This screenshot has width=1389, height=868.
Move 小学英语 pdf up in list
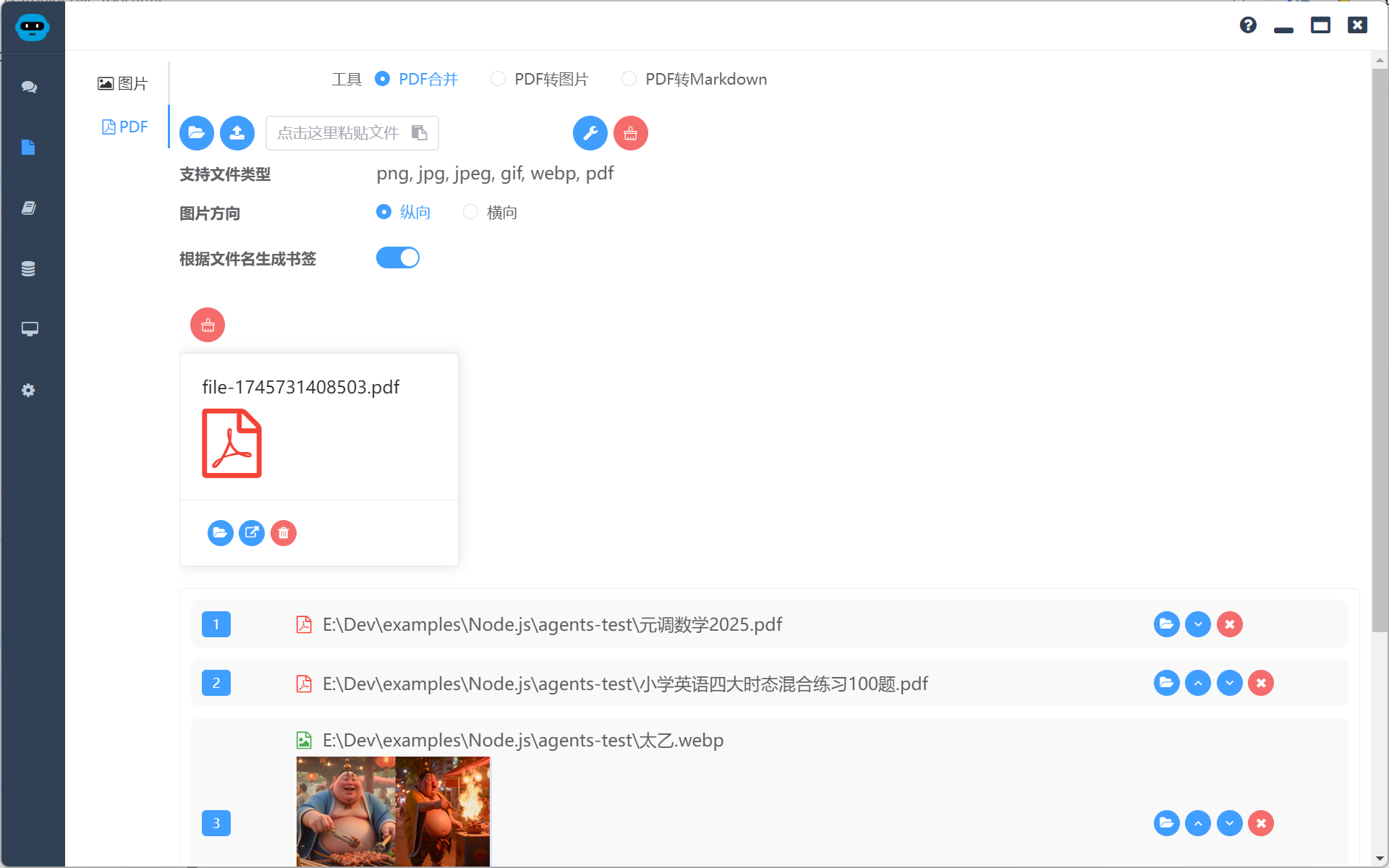pyautogui.click(x=1198, y=683)
